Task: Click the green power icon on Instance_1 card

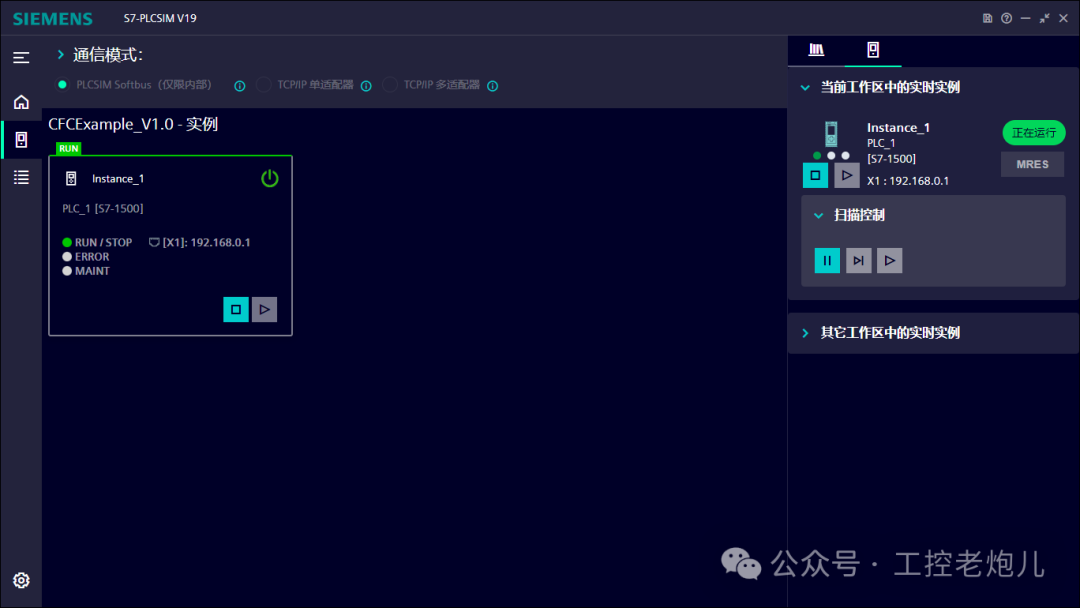Action: coord(270,178)
